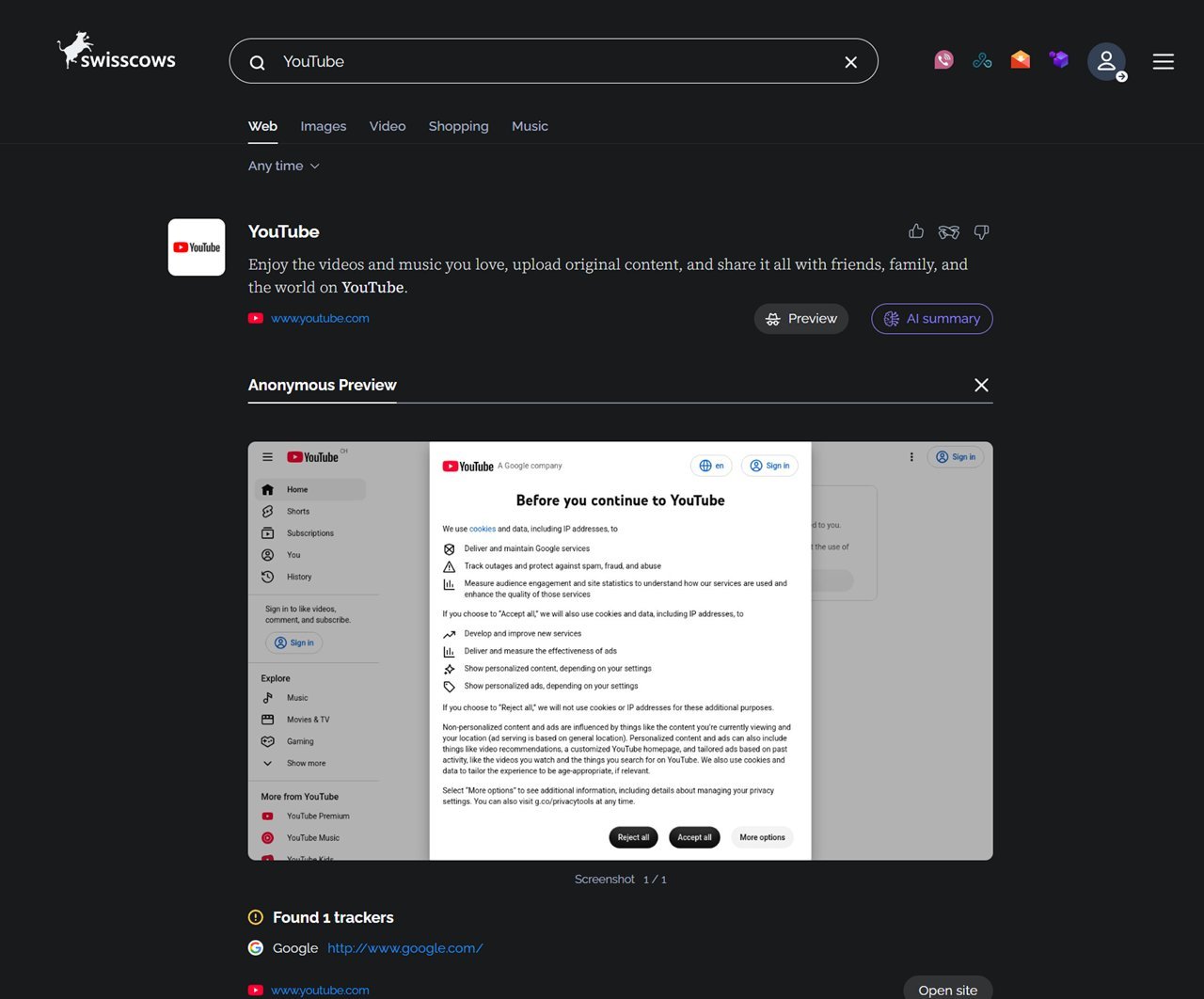Click the www.youtube.com link beside Open site

pyautogui.click(x=320, y=991)
